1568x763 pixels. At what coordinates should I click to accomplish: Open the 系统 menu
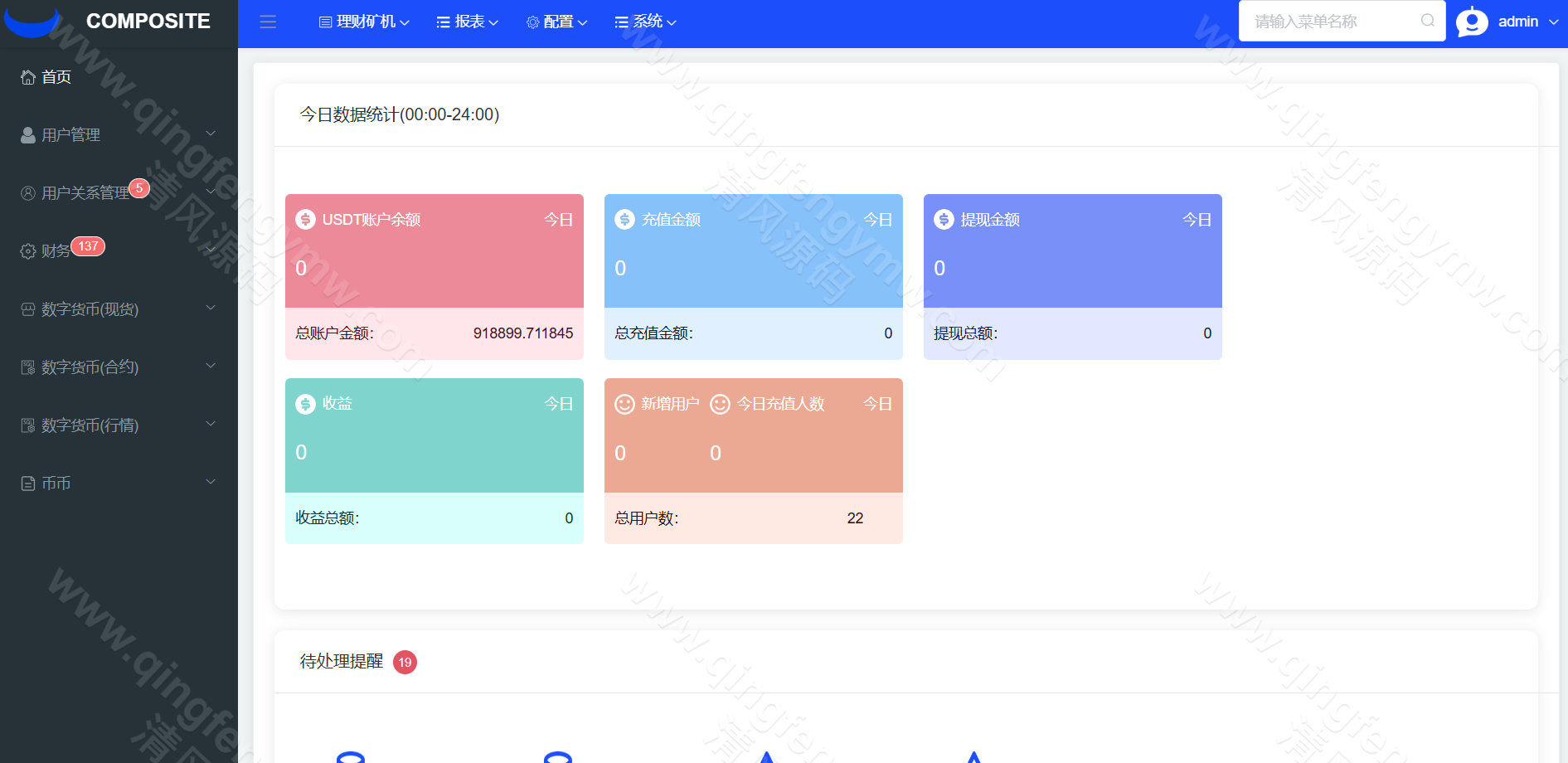pos(645,22)
